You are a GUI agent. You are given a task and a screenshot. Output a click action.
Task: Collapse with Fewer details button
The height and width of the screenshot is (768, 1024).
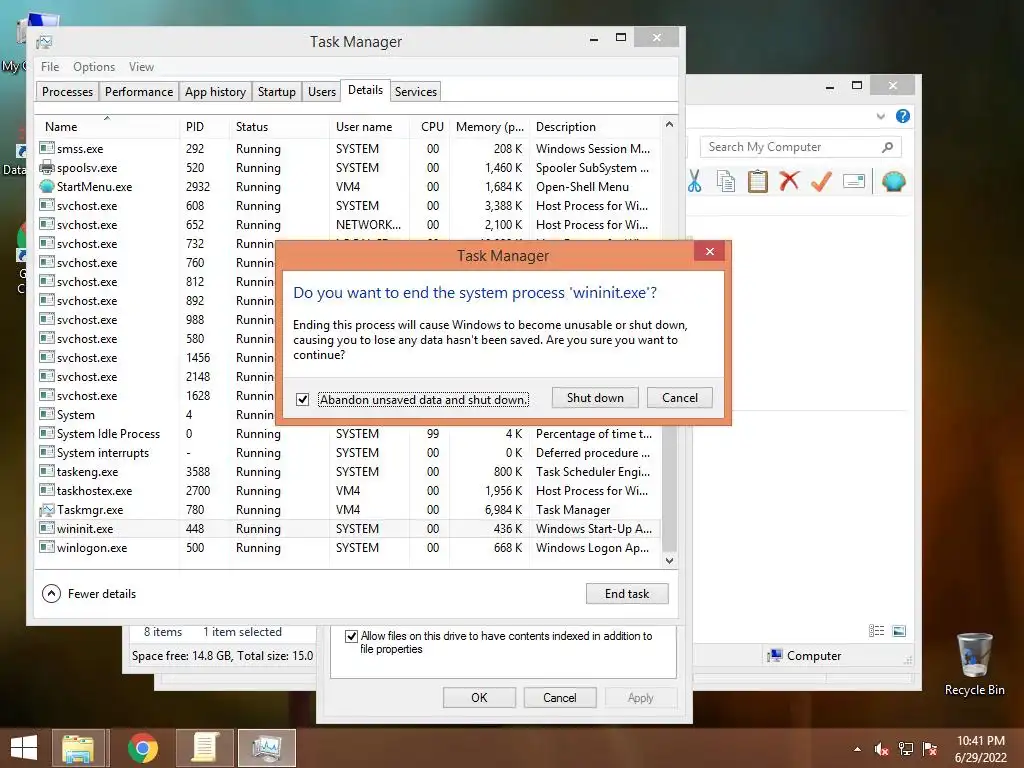point(89,594)
